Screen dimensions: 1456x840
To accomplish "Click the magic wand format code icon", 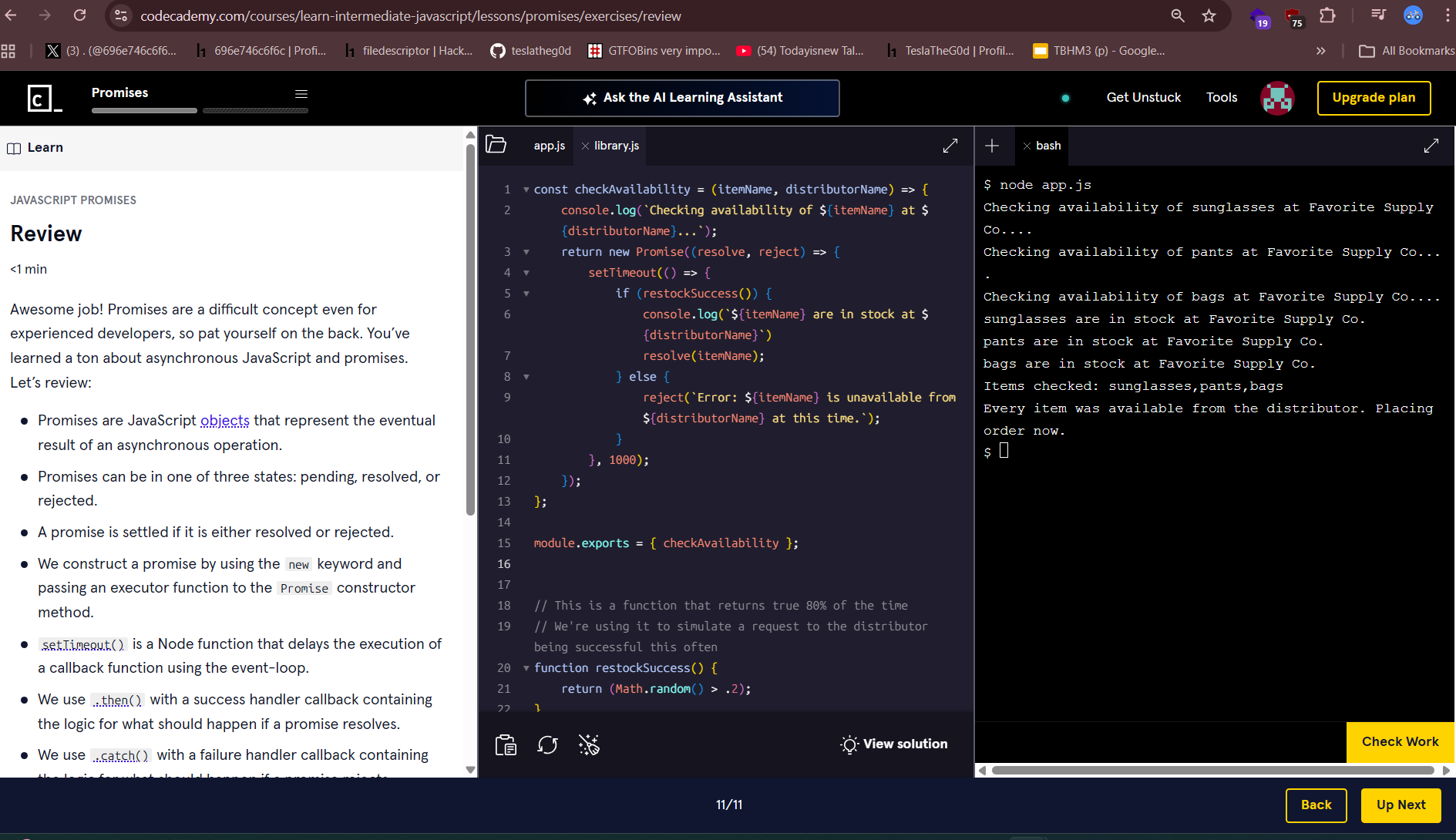I will [x=589, y=744].
